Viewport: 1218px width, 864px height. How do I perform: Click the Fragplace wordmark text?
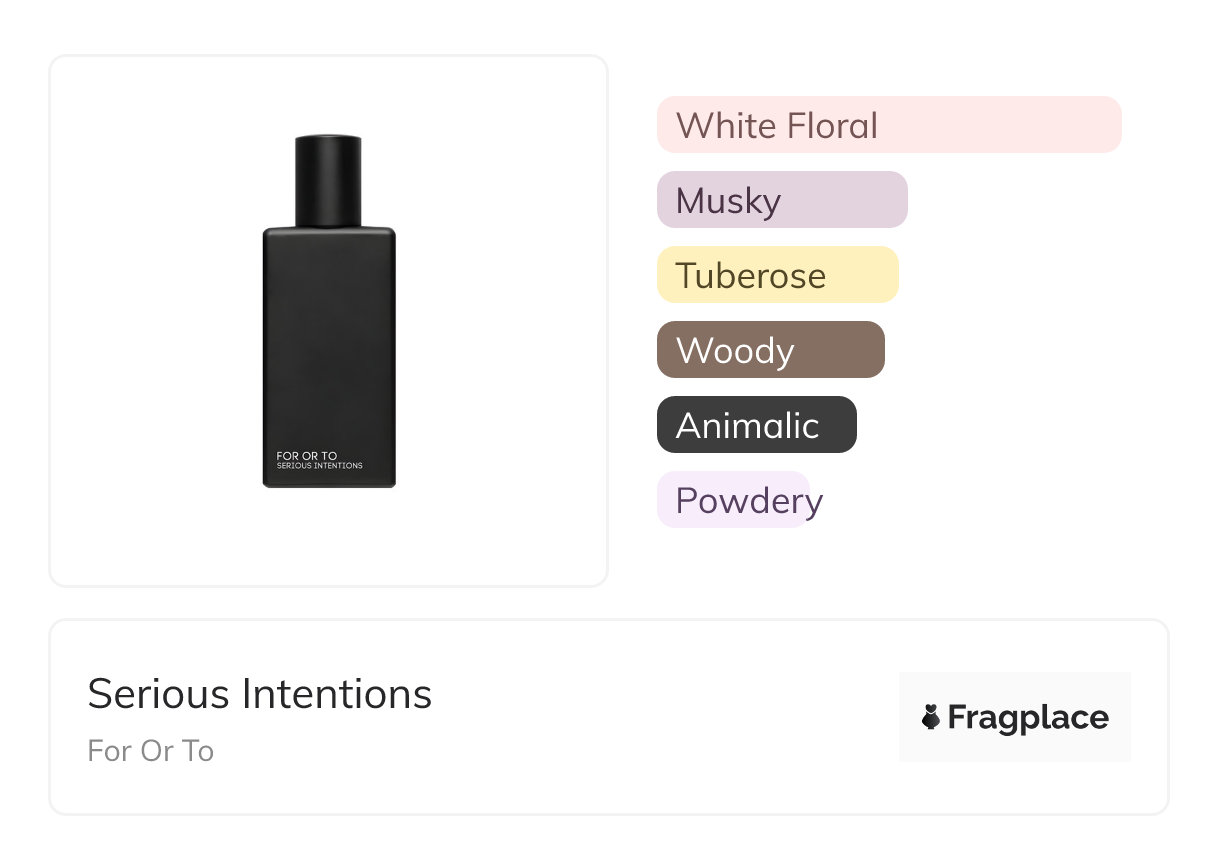pos(1028,718)
